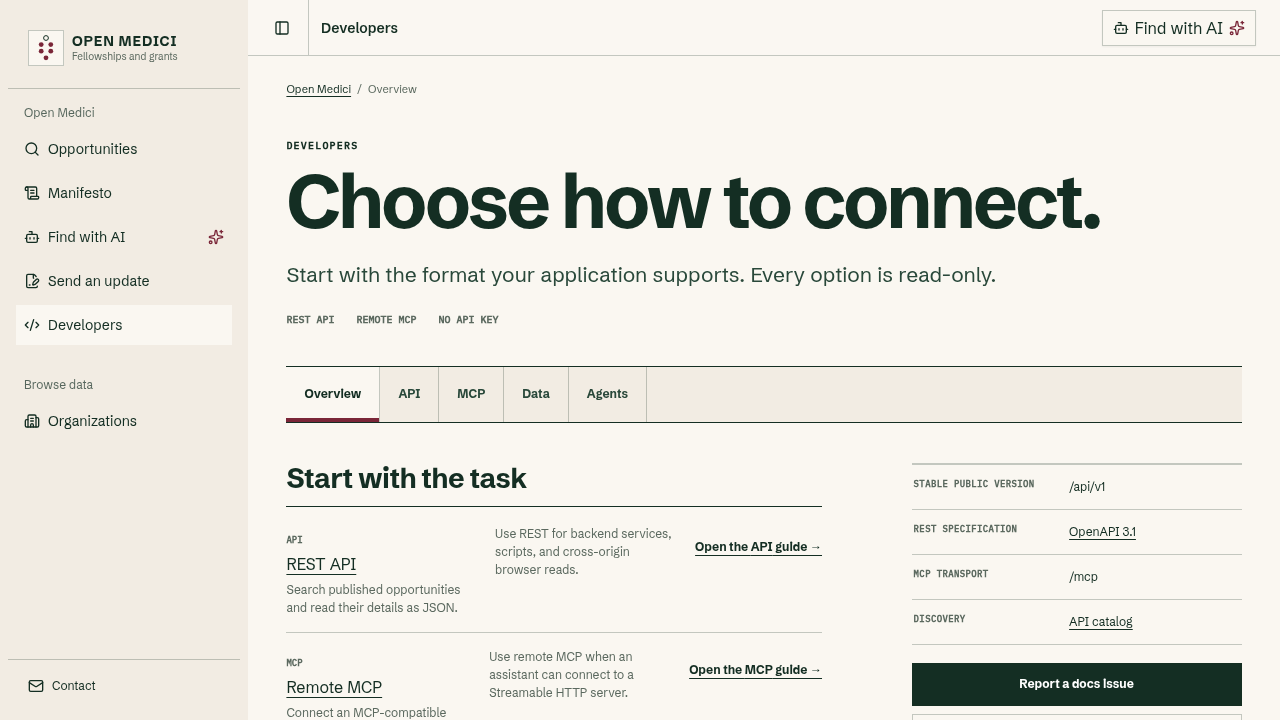Click the STABLE PUBLIC VERSION label
The height and width of the screenshot is (720, 1280).
click(x=973, y=484)
